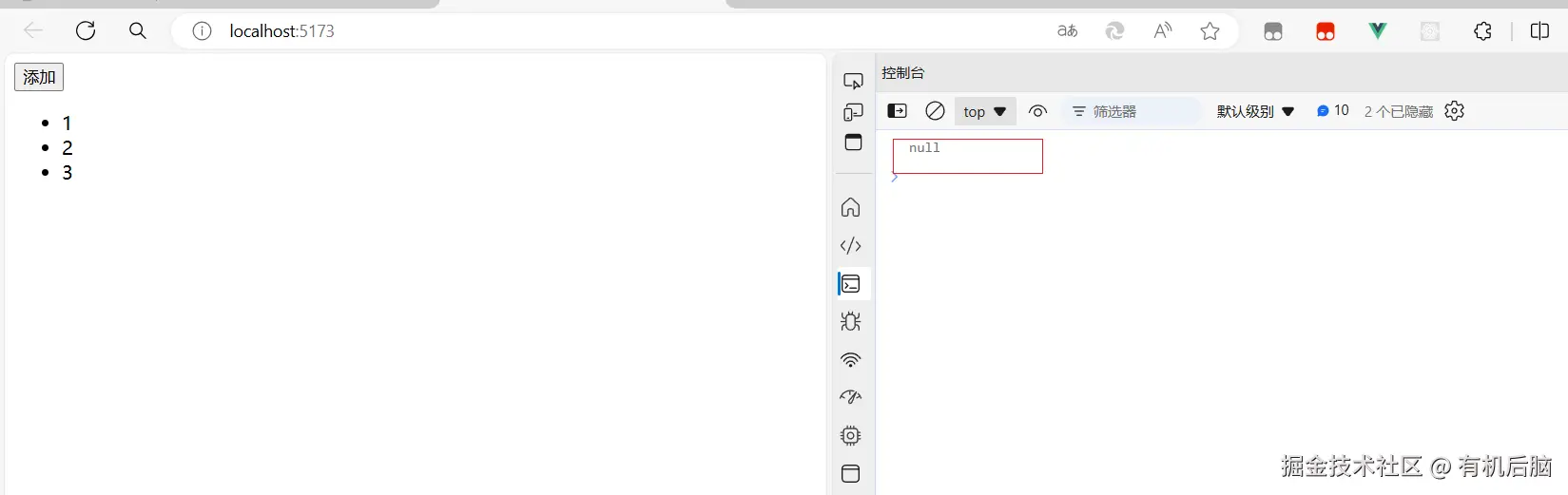Click the 添加 button
The height and width of the screenshot is (495, 1568).
39,77
